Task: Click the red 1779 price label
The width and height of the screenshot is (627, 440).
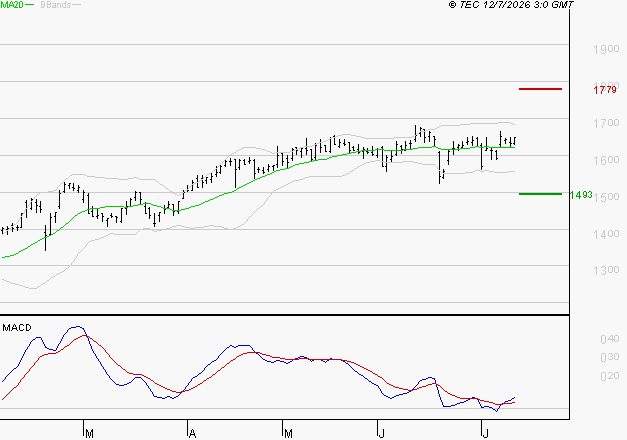Action: point(605,90)
